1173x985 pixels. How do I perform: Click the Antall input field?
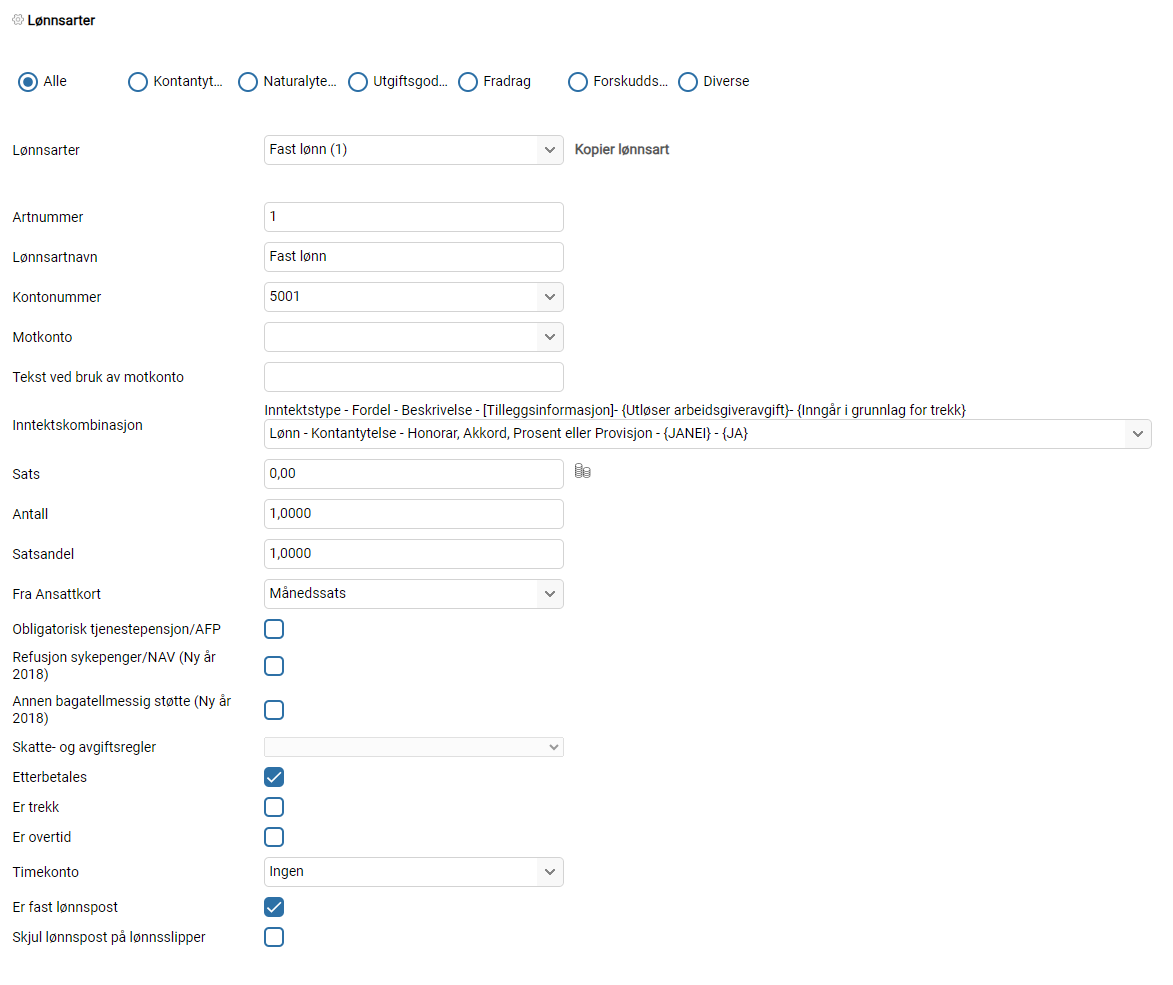click(x=414, y=514)
